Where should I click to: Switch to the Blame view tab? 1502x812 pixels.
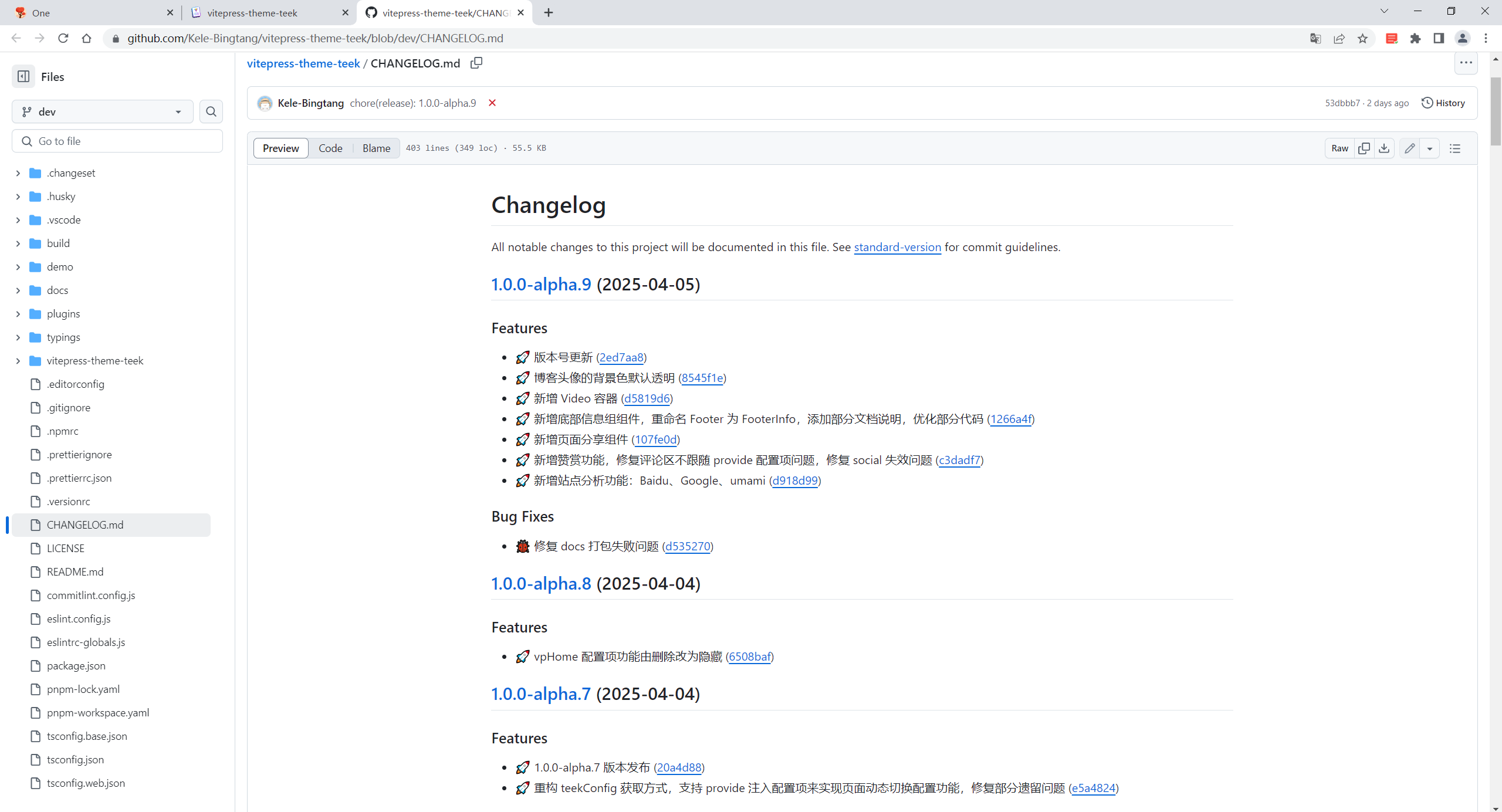[376, 148]
